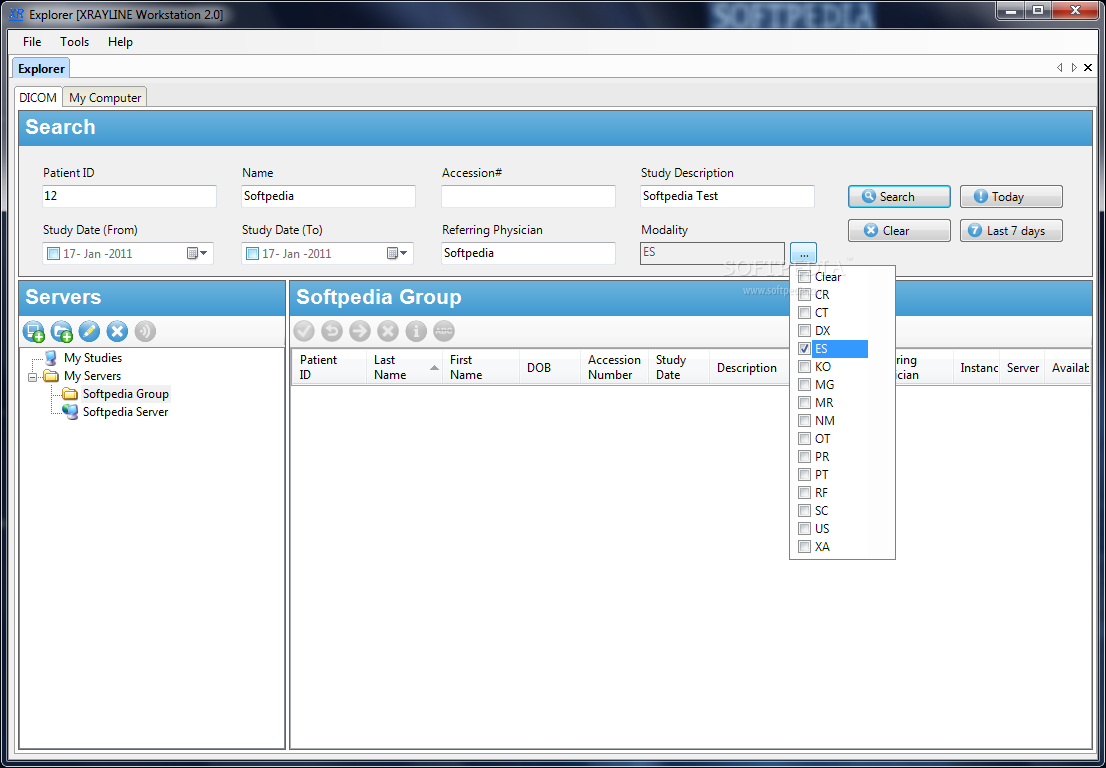The height and width of the screenshot is (768, 1106).
Task: Uncheck the ES modality checkbox
Action: coord(804,348)
